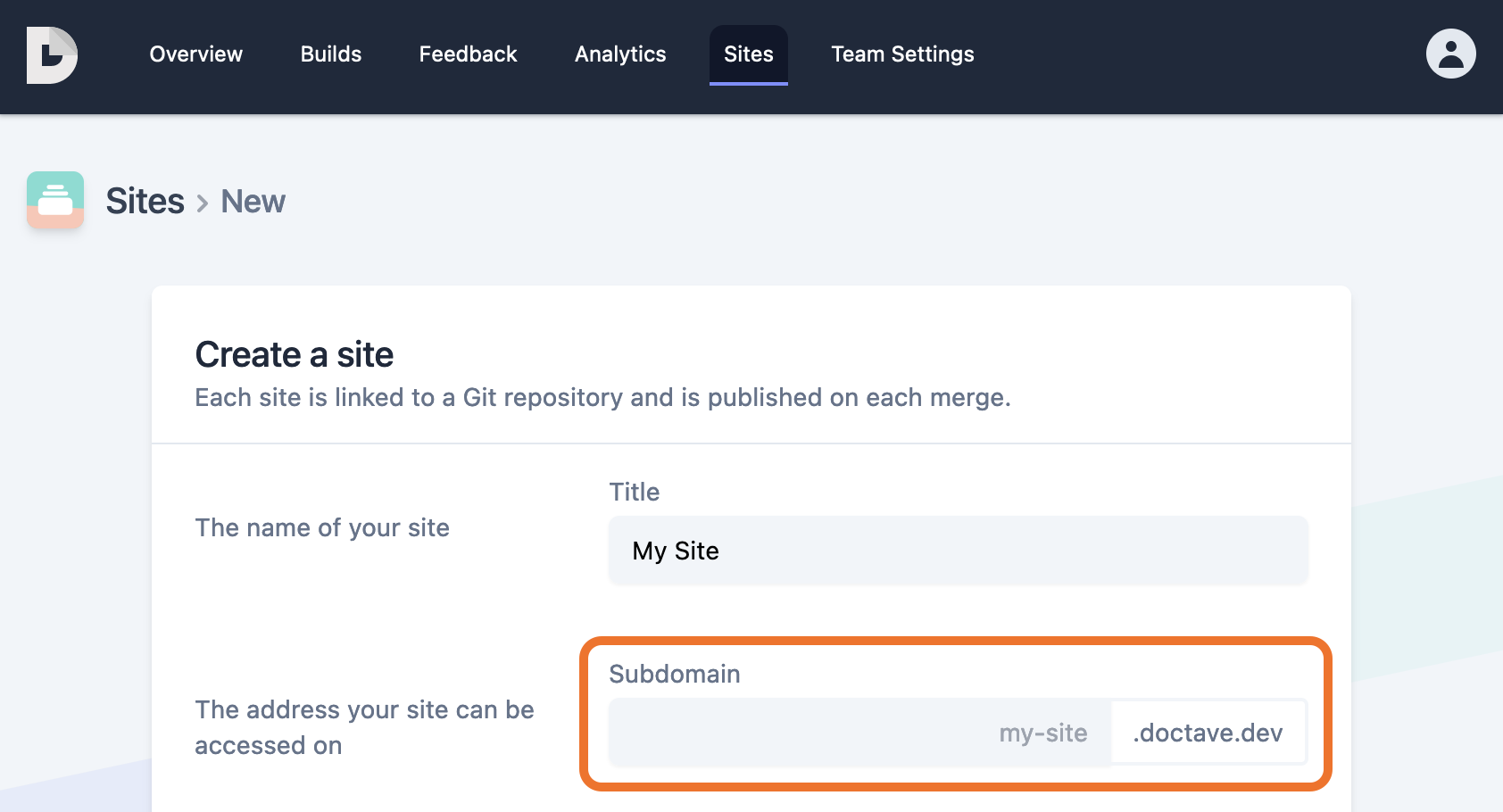Screen dimensions: 1503x812
Task: Click the Create a site heading
Action: [294, 354]
